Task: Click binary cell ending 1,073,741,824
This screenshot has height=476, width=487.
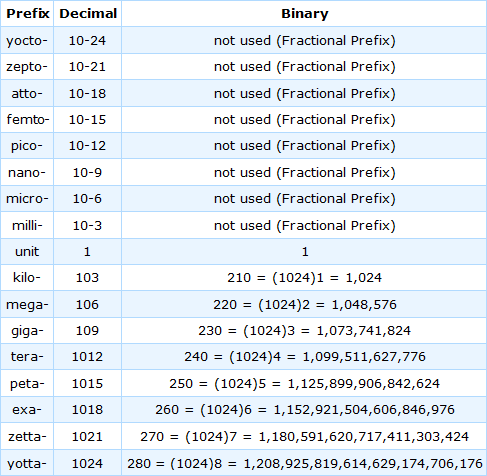Action: click(304, 331)
